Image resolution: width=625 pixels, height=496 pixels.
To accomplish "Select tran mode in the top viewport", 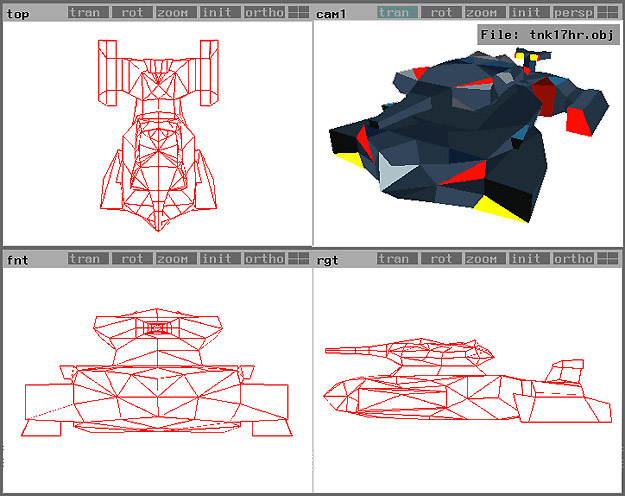I will point(88,12).
